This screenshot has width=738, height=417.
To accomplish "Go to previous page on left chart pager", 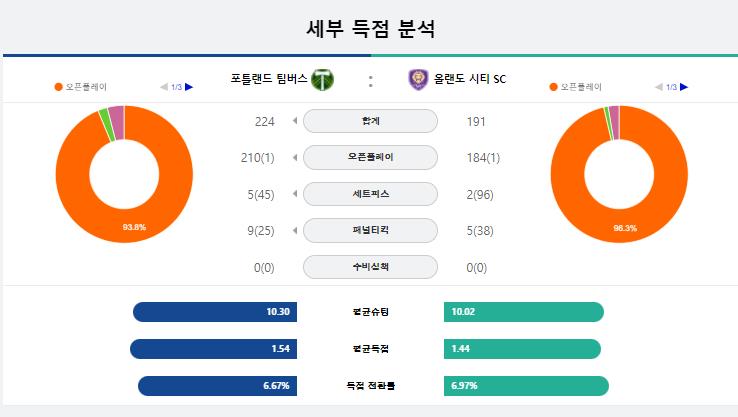I will (164, 87).
